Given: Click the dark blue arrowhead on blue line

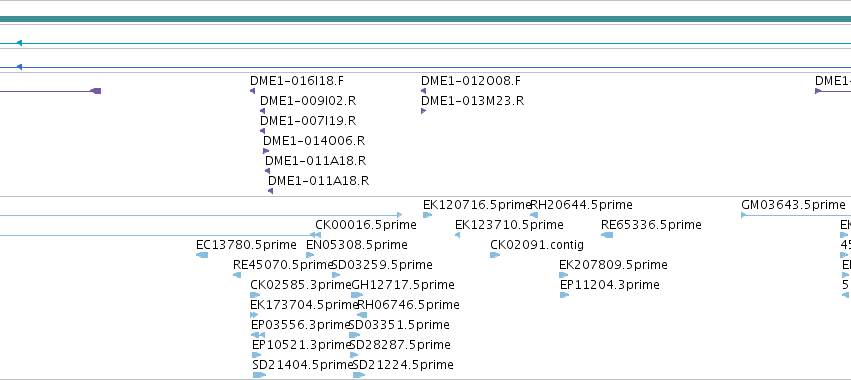Looking at the screenshot, I should [x=19, y=67].
